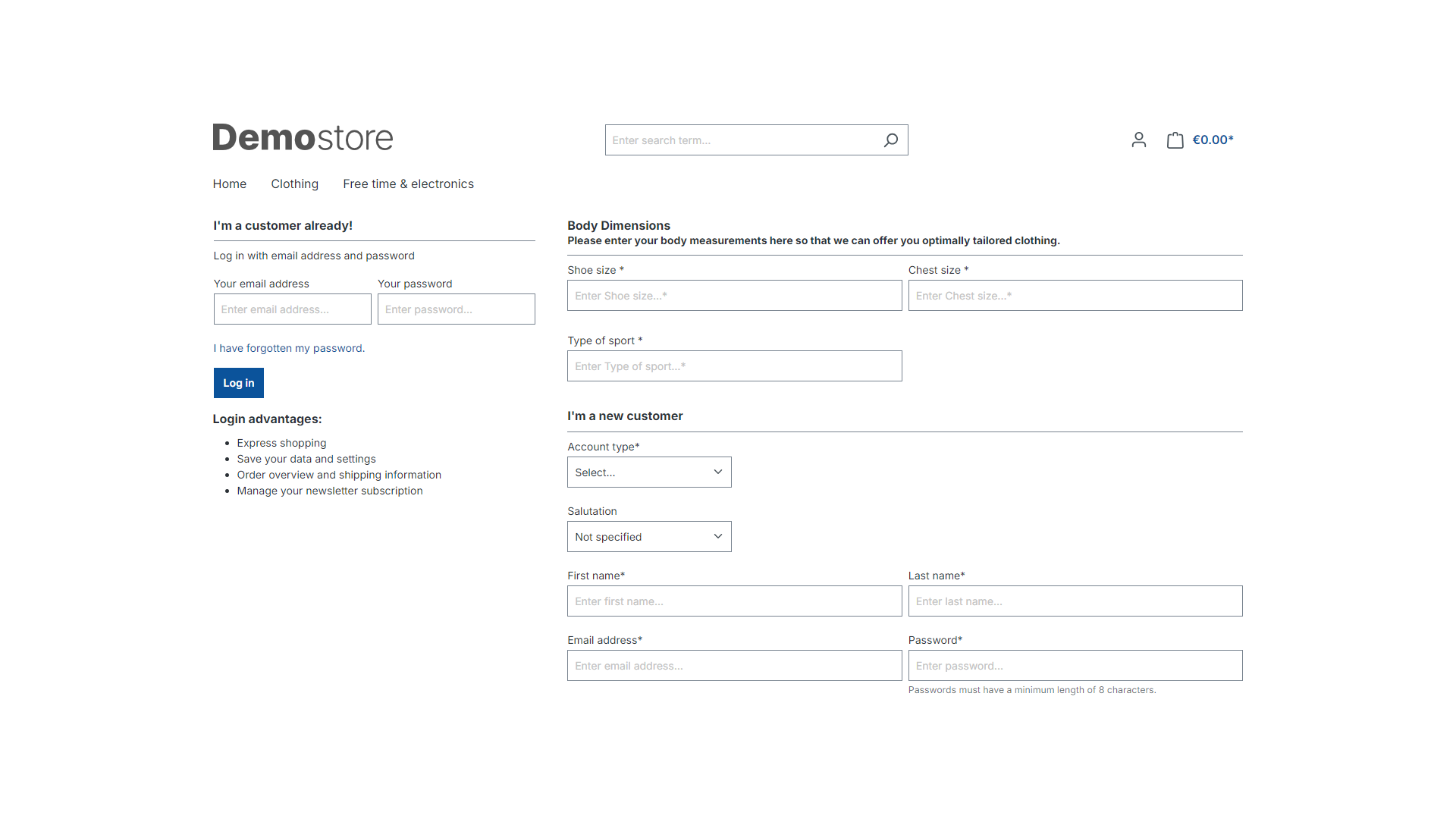Click 'Order overview and shipping information' text
Viewport: 1456px width, 819px height.
[339, 475]
